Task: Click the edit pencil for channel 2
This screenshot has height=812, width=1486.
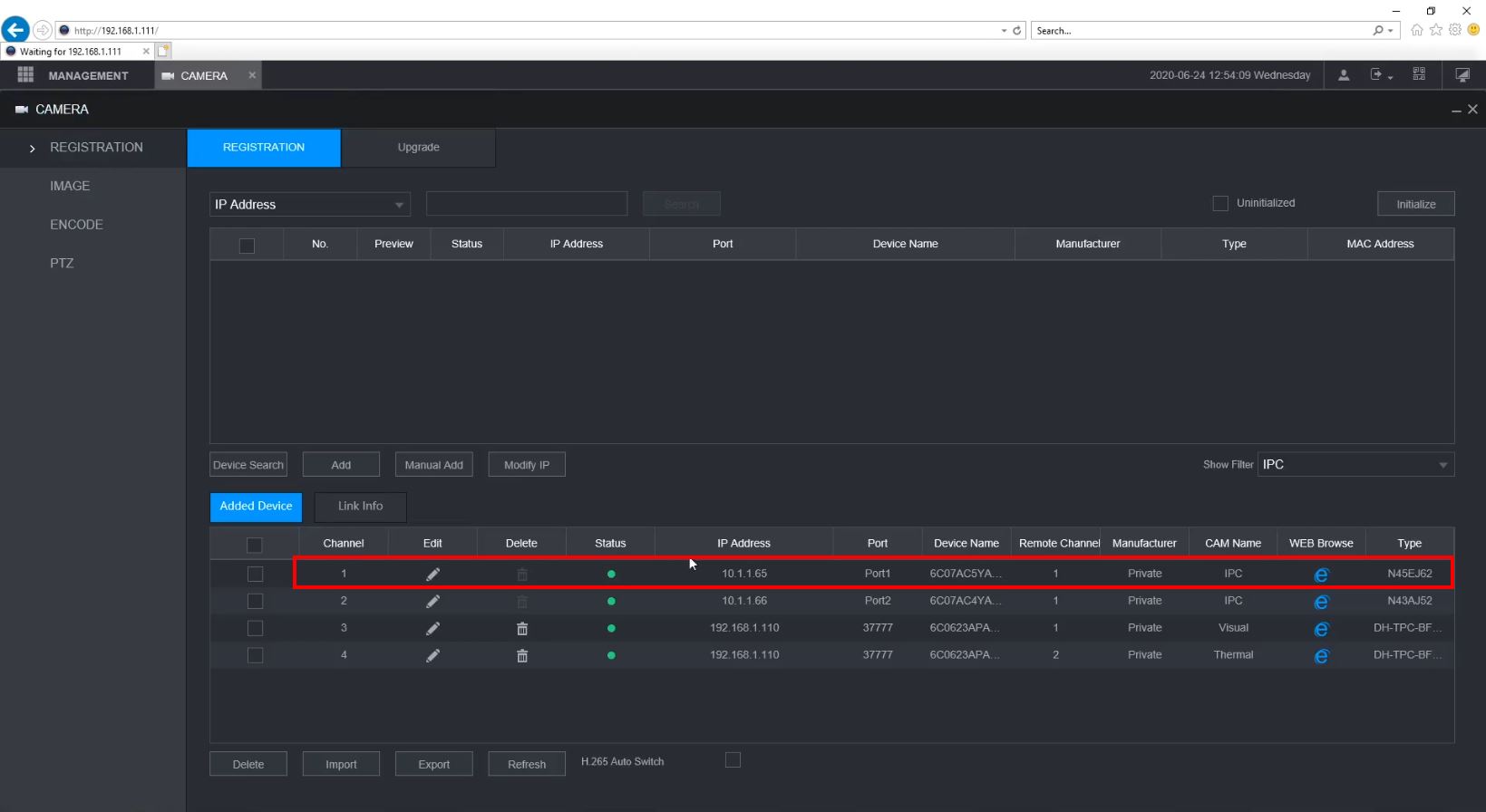Action: pos(432,602)
